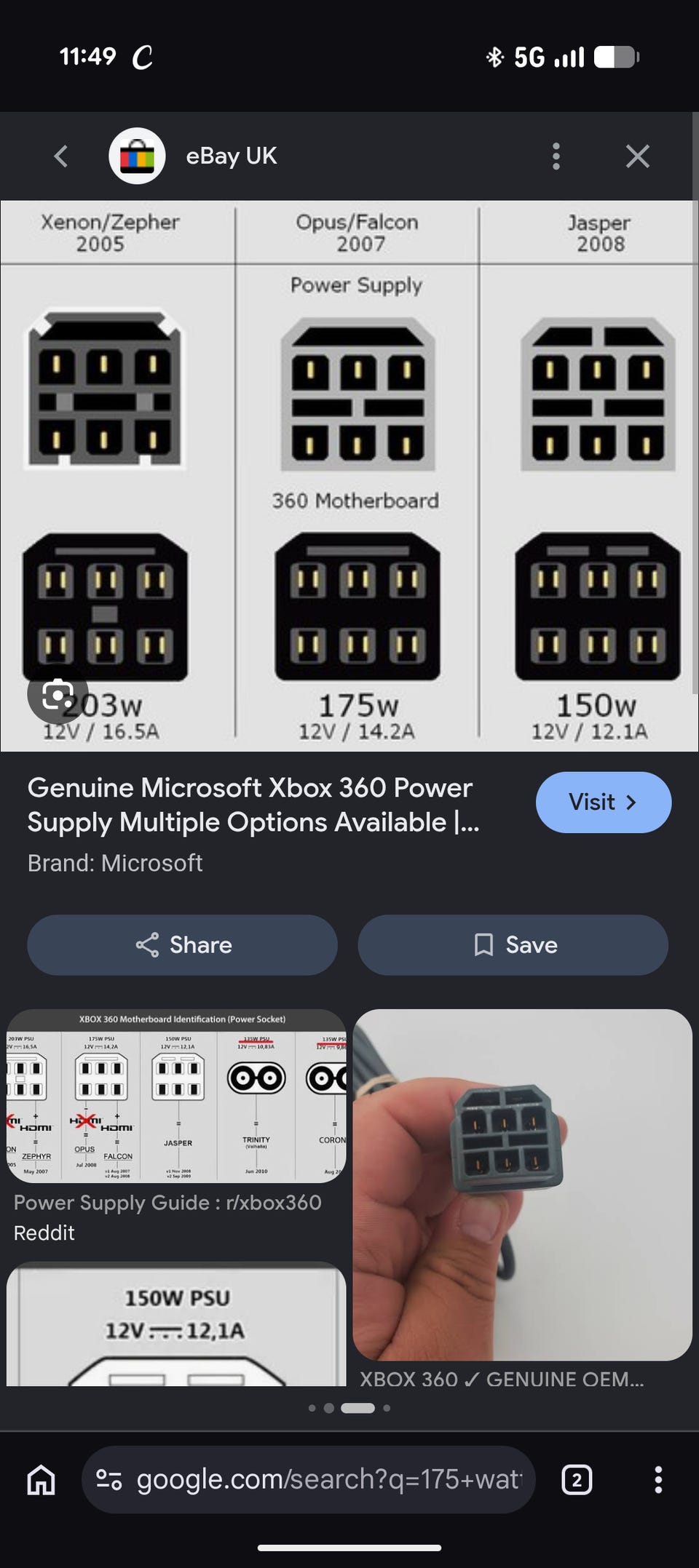Screen dimensions: 699x1568
Task: Search the image with Google Lens icon
Action: 58,695
